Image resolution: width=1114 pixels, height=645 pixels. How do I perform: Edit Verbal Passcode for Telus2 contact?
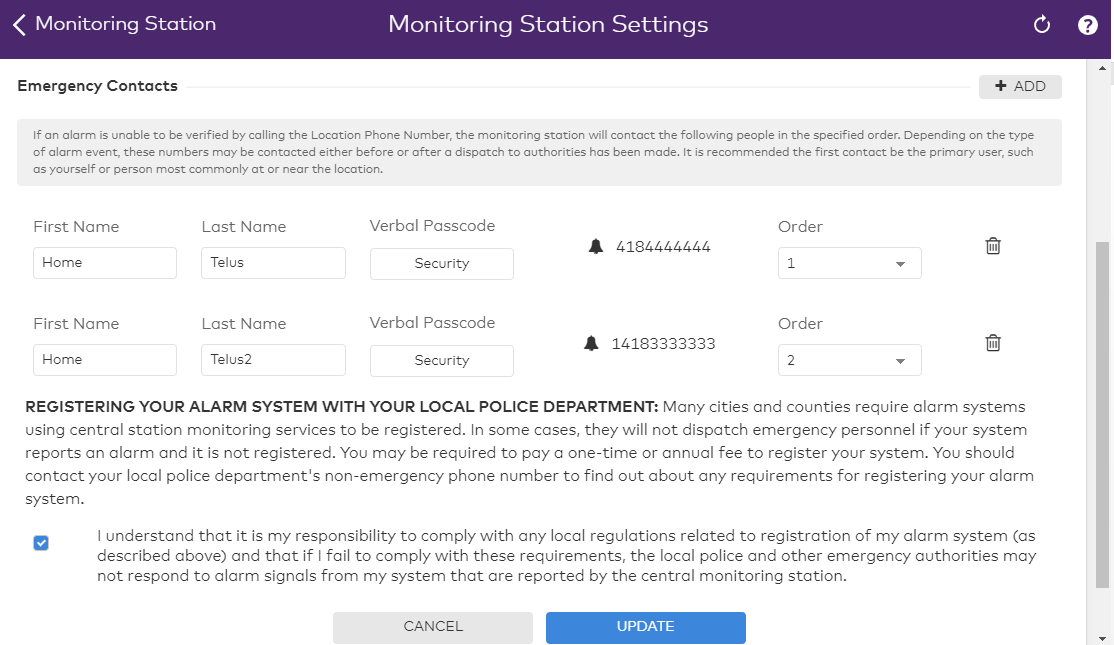click(441, 361)
